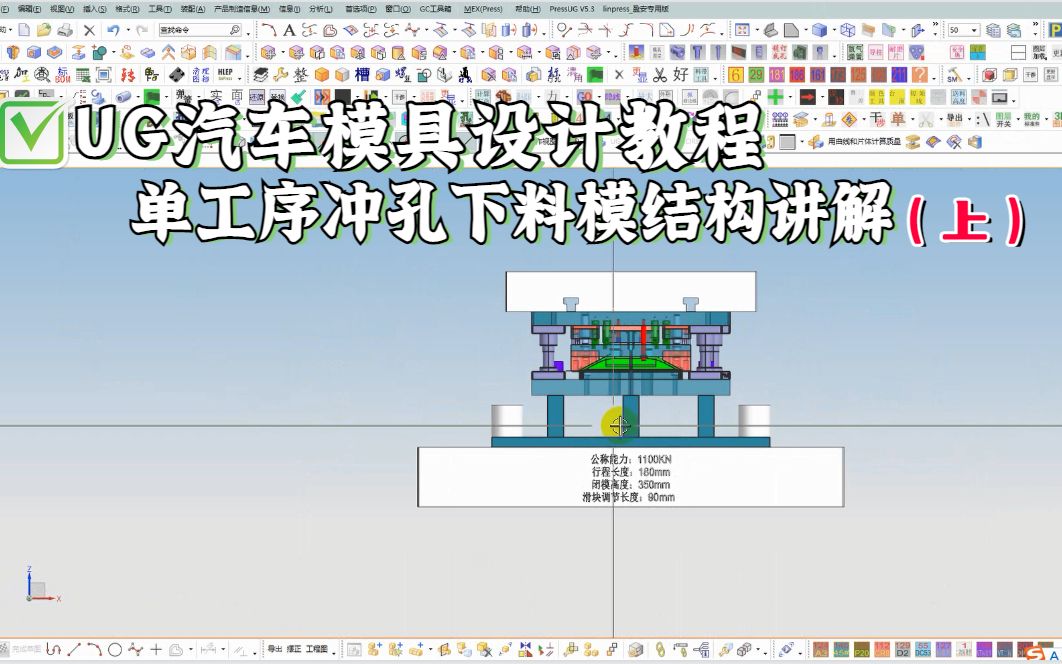This screenshot has height=664, width=1062.
Task: Select a green color swatch in the bottom-right palette
Action: [1046, 645]
